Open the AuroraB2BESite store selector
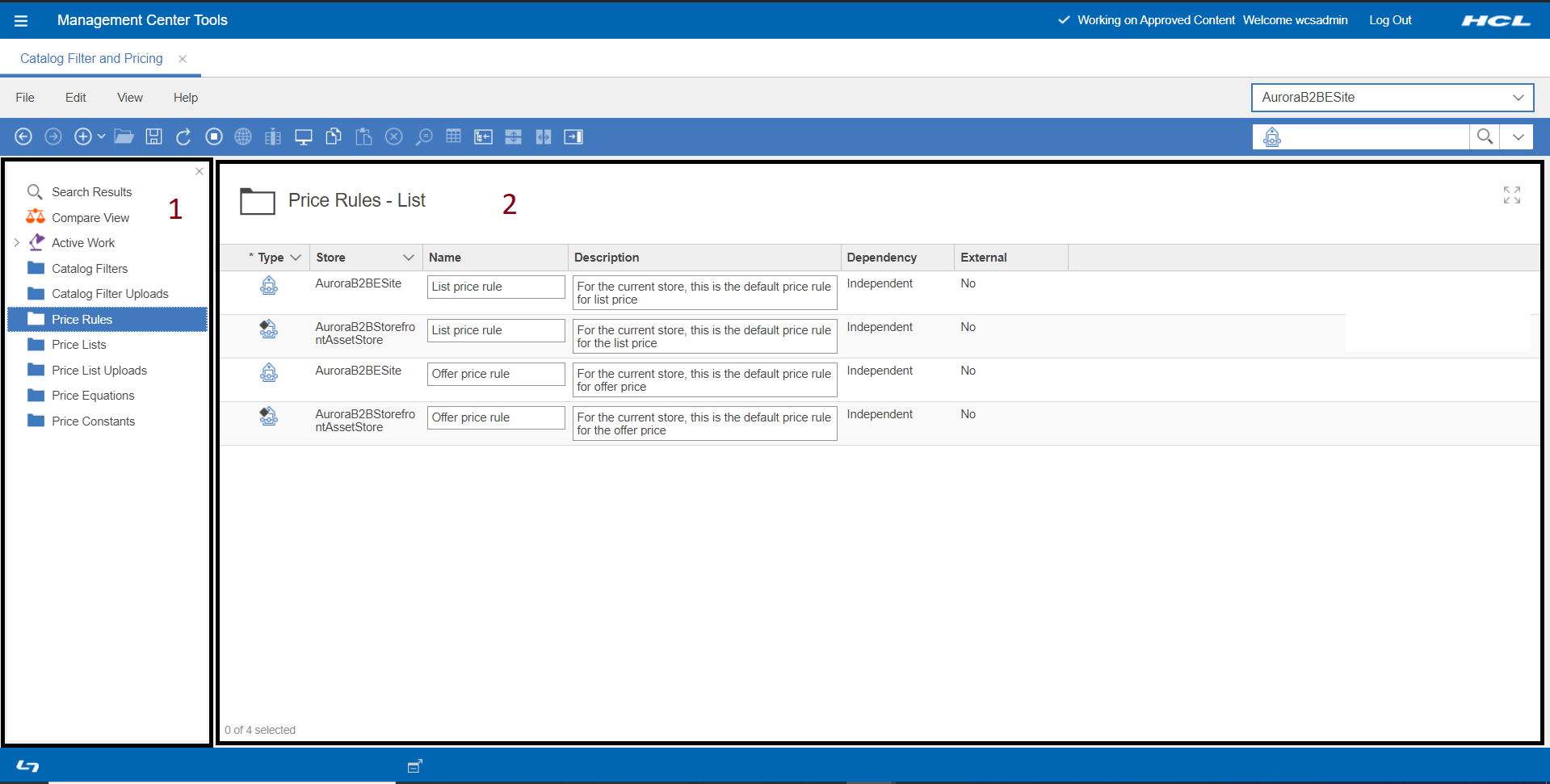 [1392, 98]
